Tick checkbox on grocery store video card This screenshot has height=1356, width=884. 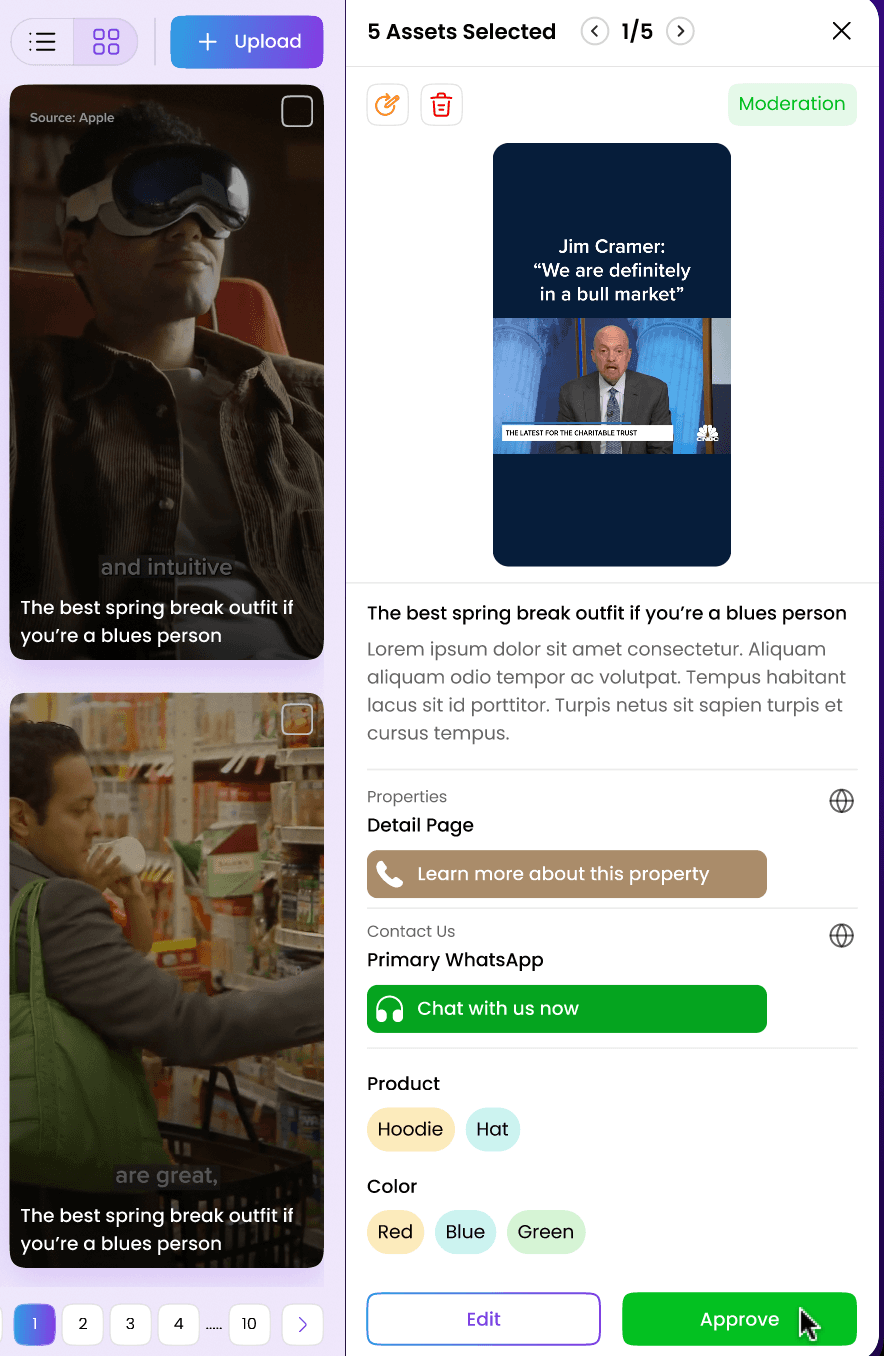297,719
